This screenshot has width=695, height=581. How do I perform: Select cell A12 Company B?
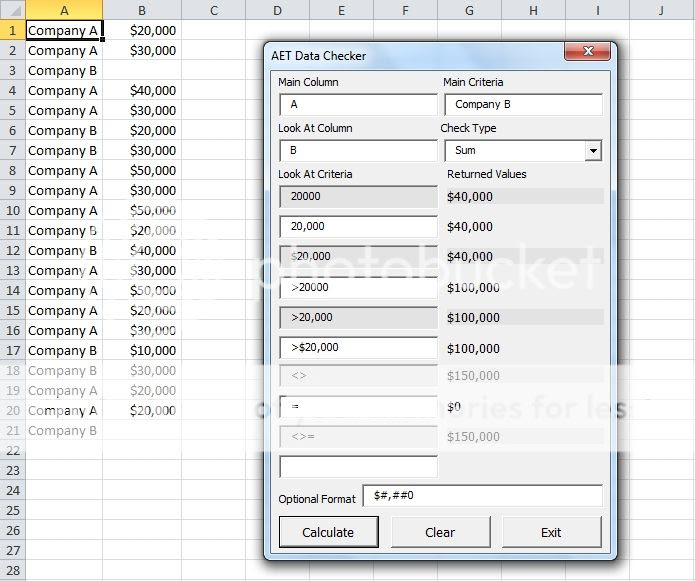(64, 250)
